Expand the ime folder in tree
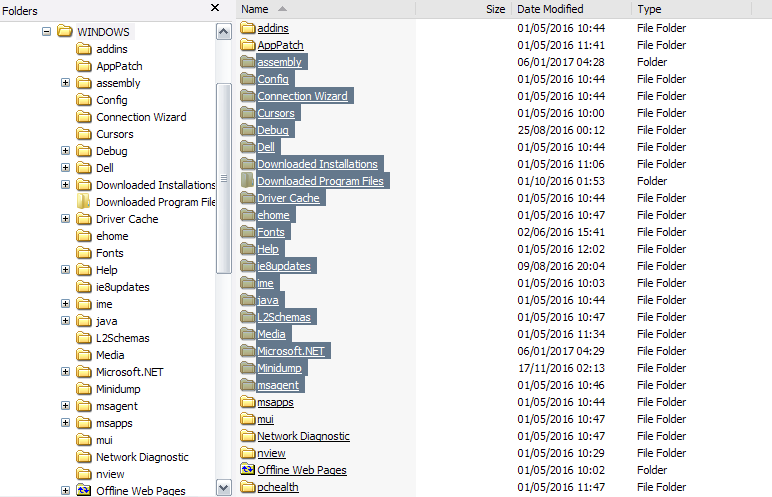This screenshot has width=772, height=497. point(65,303)
